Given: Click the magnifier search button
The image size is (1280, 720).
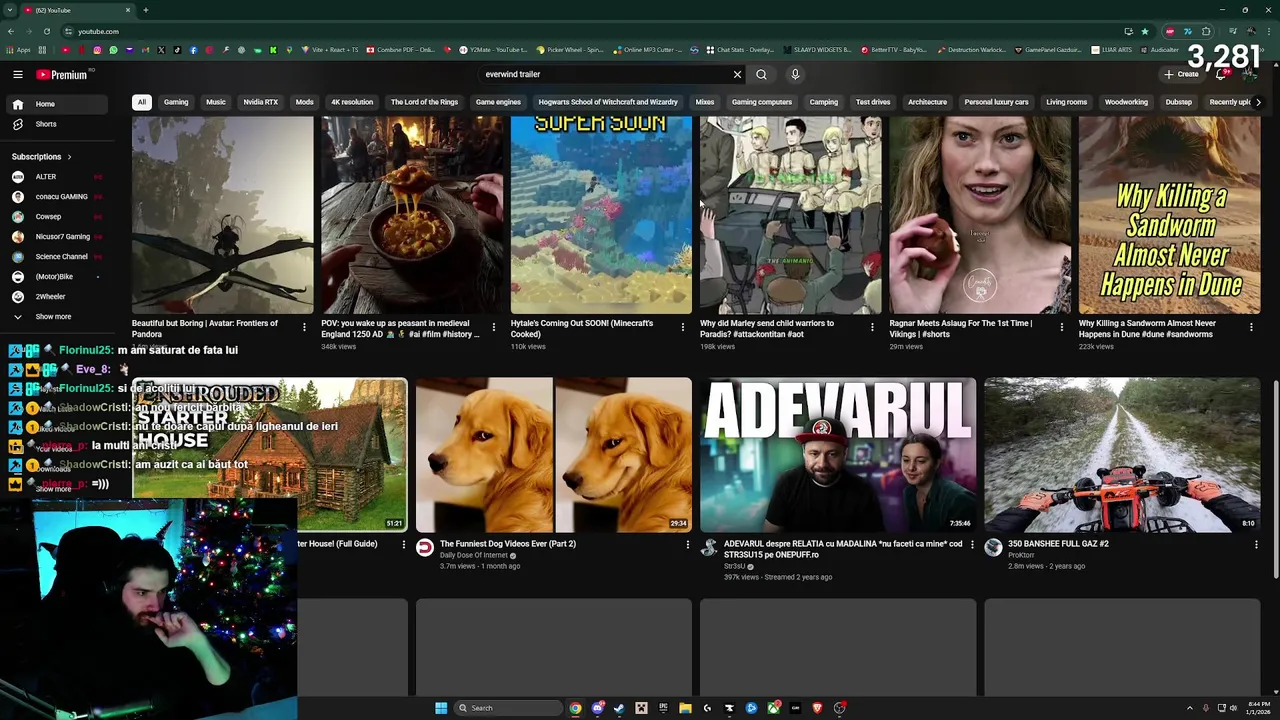Looking at the screenshot, I should tap(761, 74).
